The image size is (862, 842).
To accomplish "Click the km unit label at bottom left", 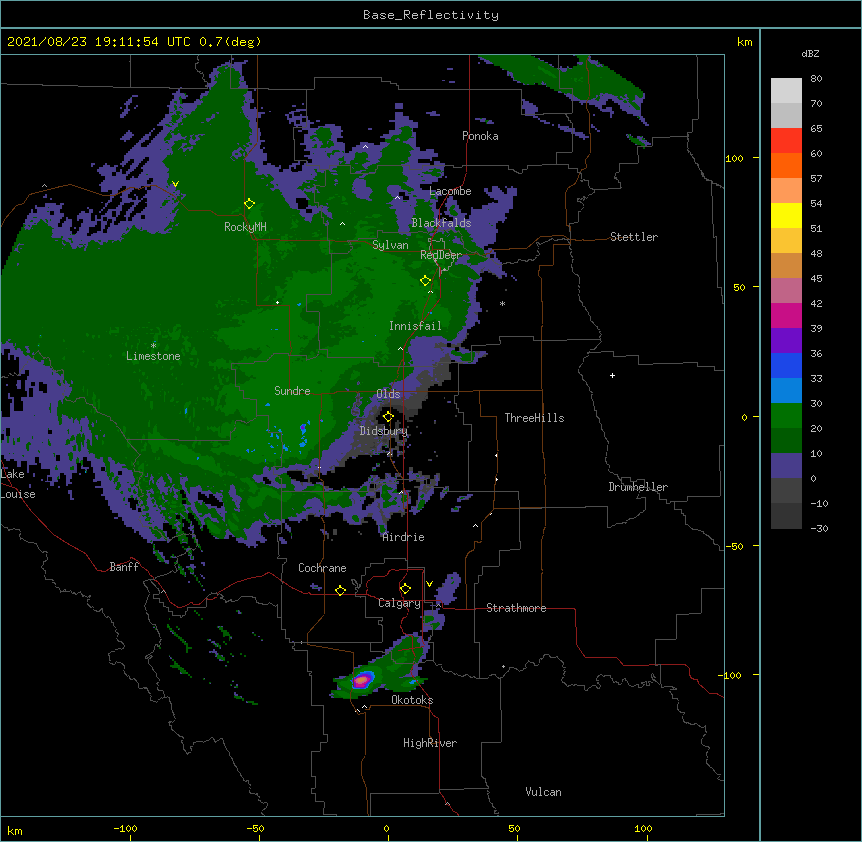I will (x=15, y=830).
